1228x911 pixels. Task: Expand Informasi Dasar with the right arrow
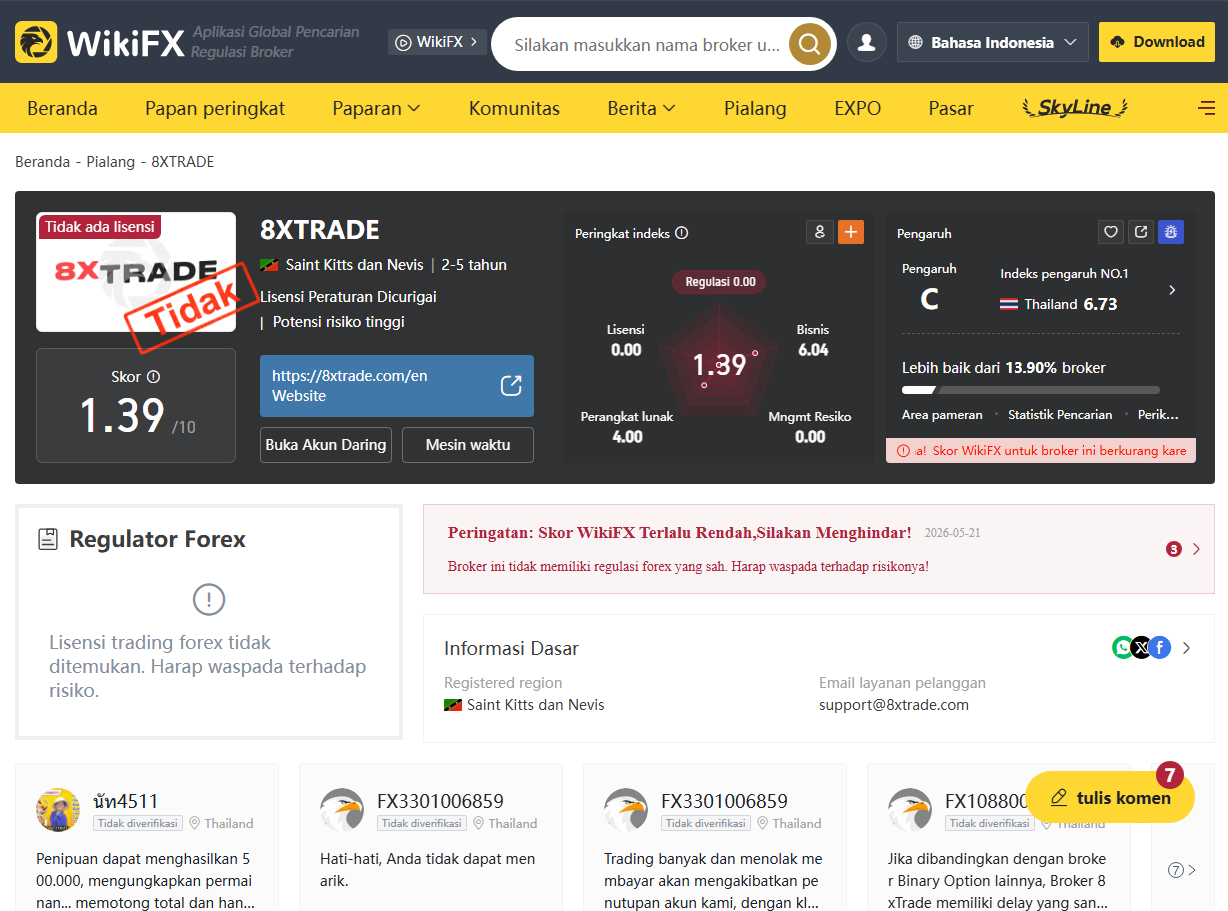(x=1186, y=648)
